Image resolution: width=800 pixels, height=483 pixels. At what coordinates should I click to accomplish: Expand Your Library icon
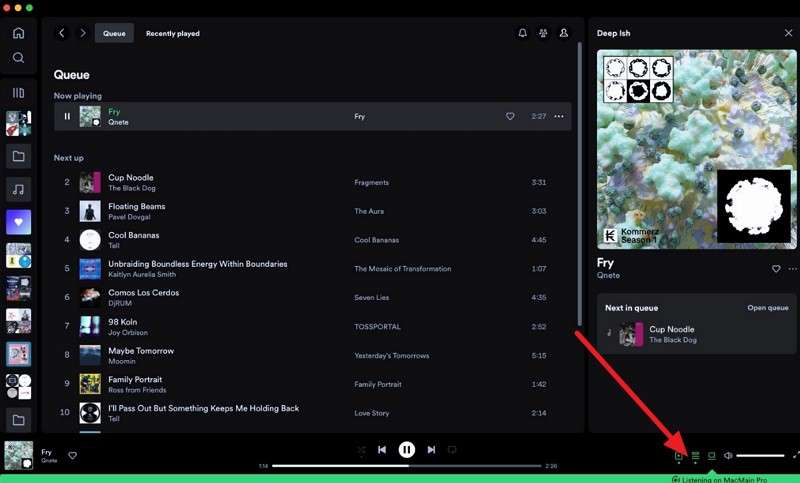pyautogui.click(x=18, y=93)
